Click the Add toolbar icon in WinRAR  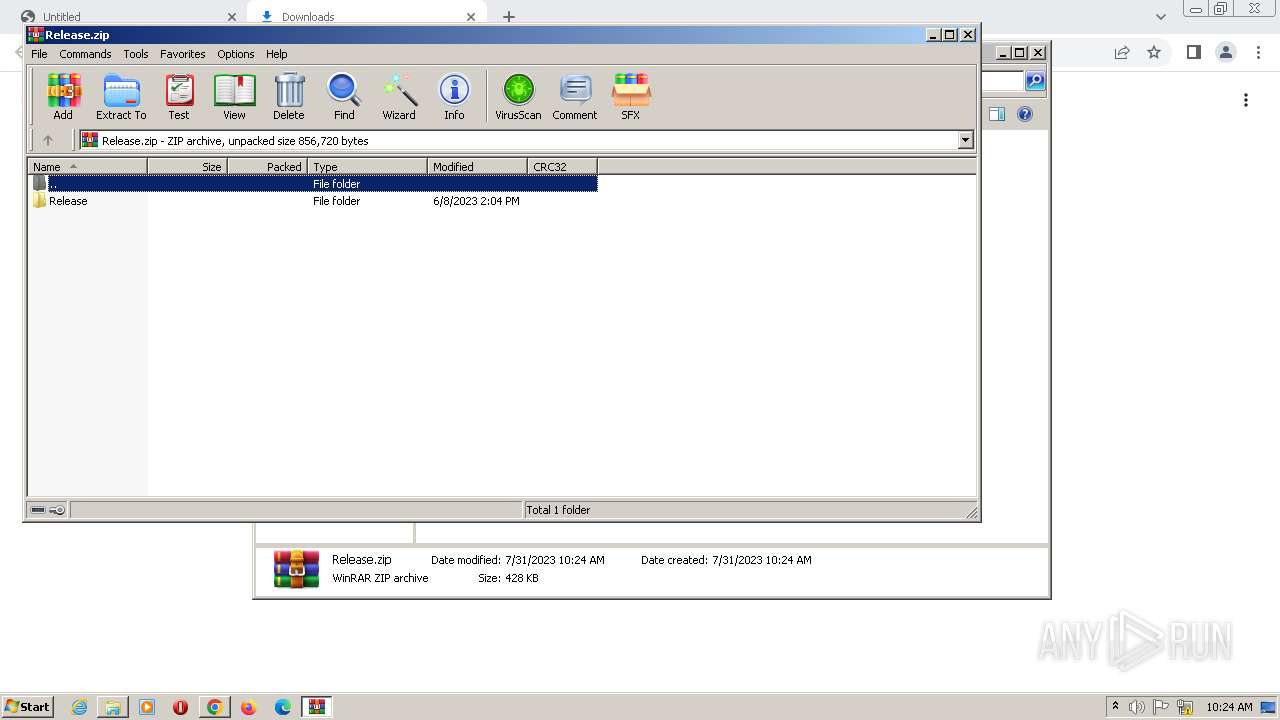pyautogui.click(x=63, y=97)
